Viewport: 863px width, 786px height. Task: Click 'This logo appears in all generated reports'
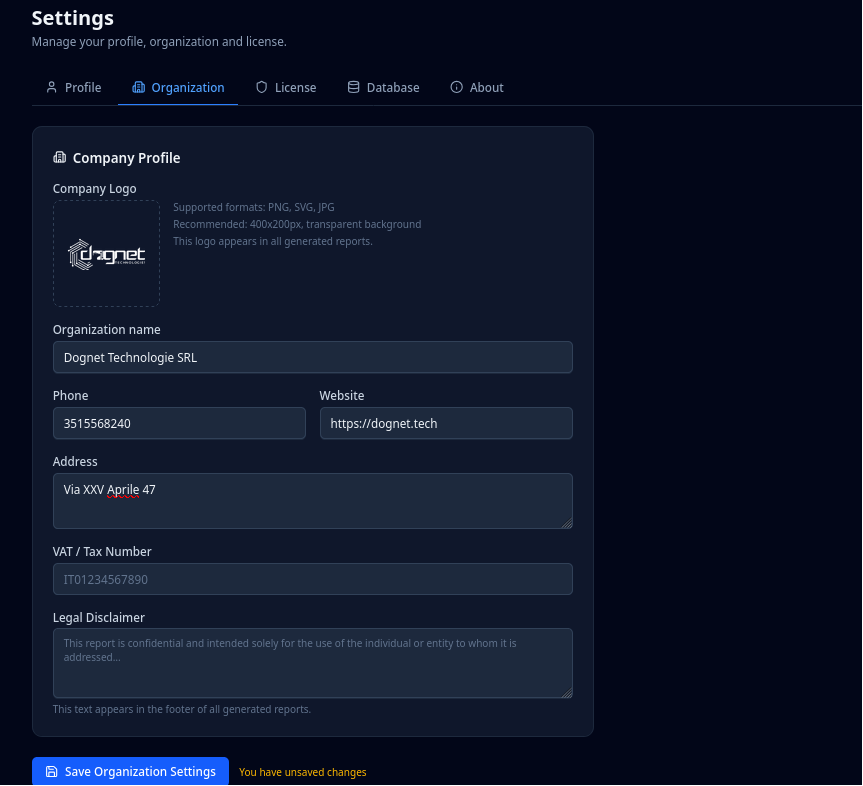[273, 241]
